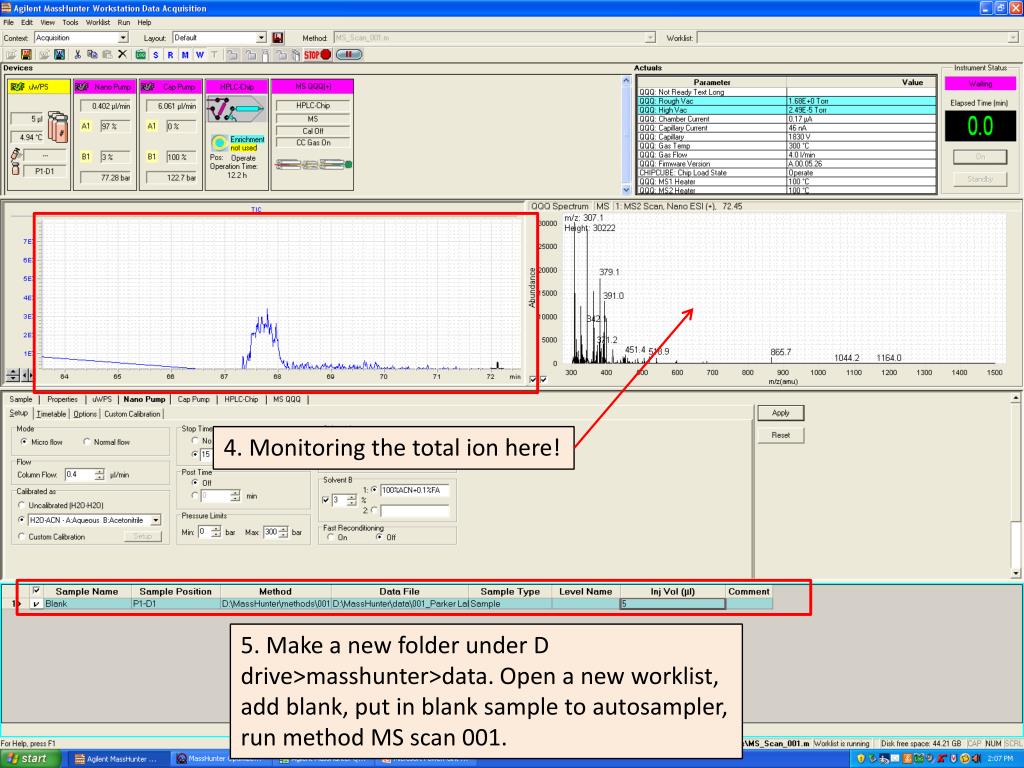Click the blue W toolbar icon

pyautogui.click(x=199, y=54)
